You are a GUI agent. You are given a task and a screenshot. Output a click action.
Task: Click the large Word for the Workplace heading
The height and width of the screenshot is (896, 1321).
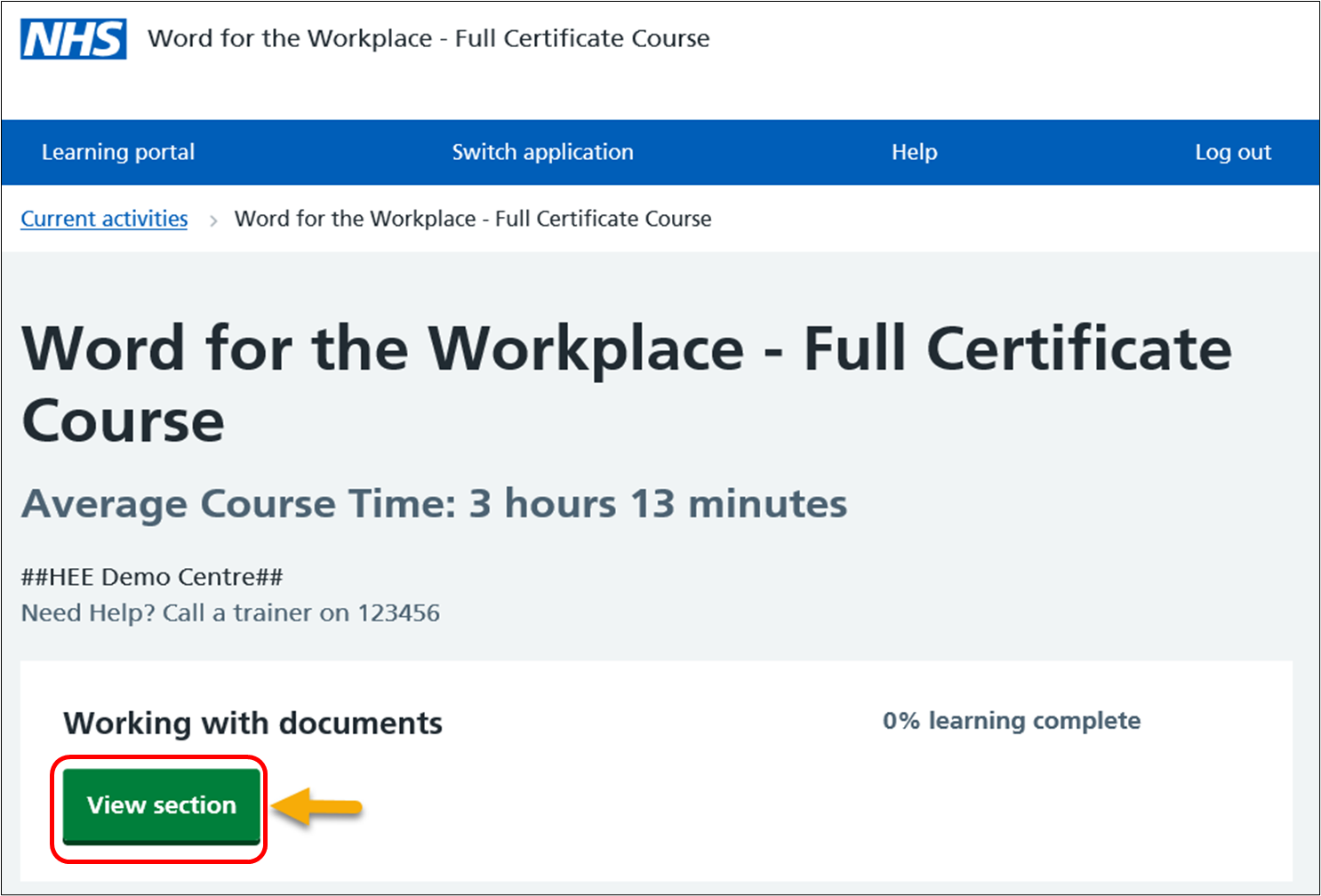pos(627,383)
